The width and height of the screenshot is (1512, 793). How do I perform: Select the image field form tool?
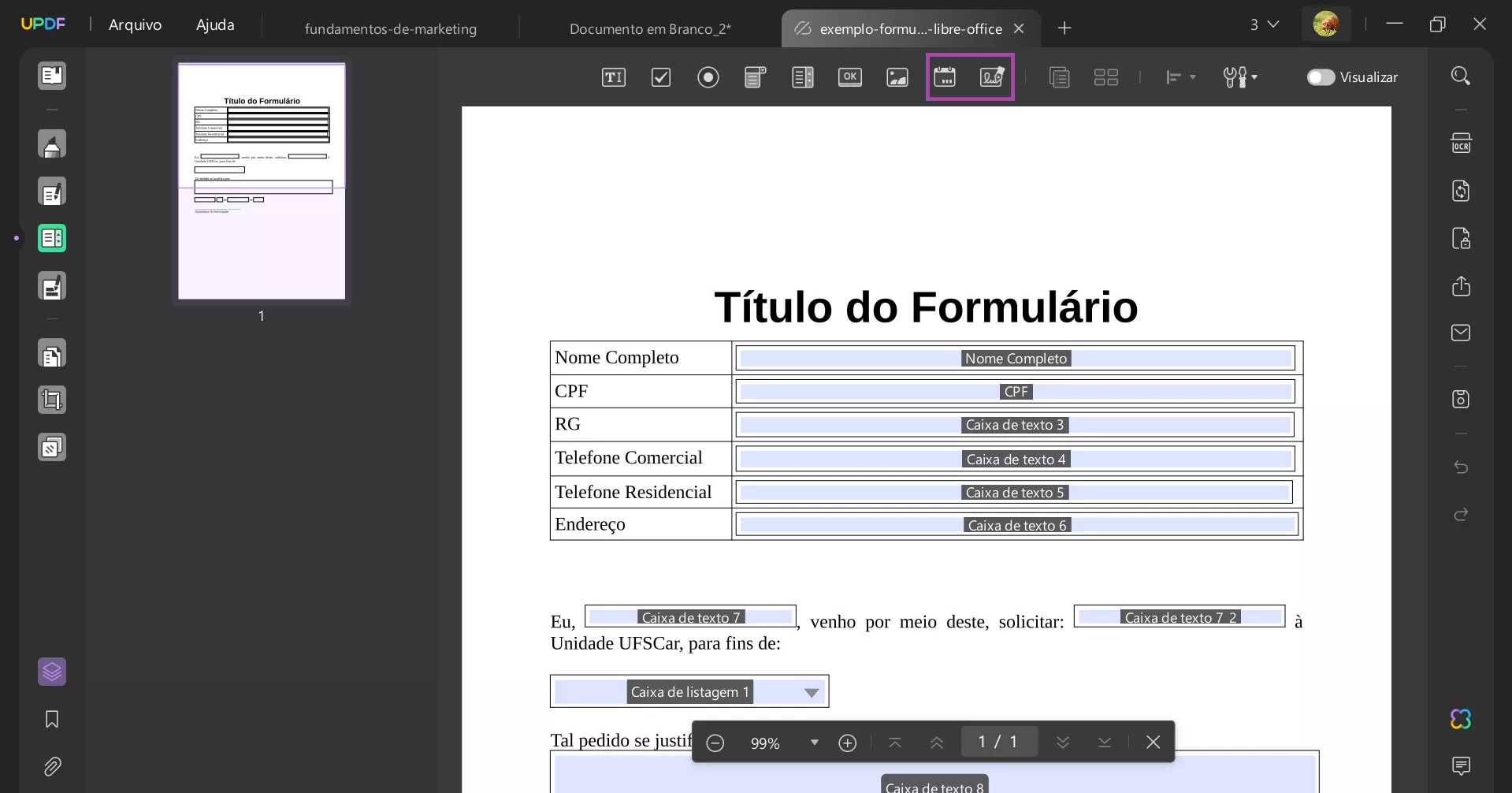pyautogui.click(x=897, y=76)
